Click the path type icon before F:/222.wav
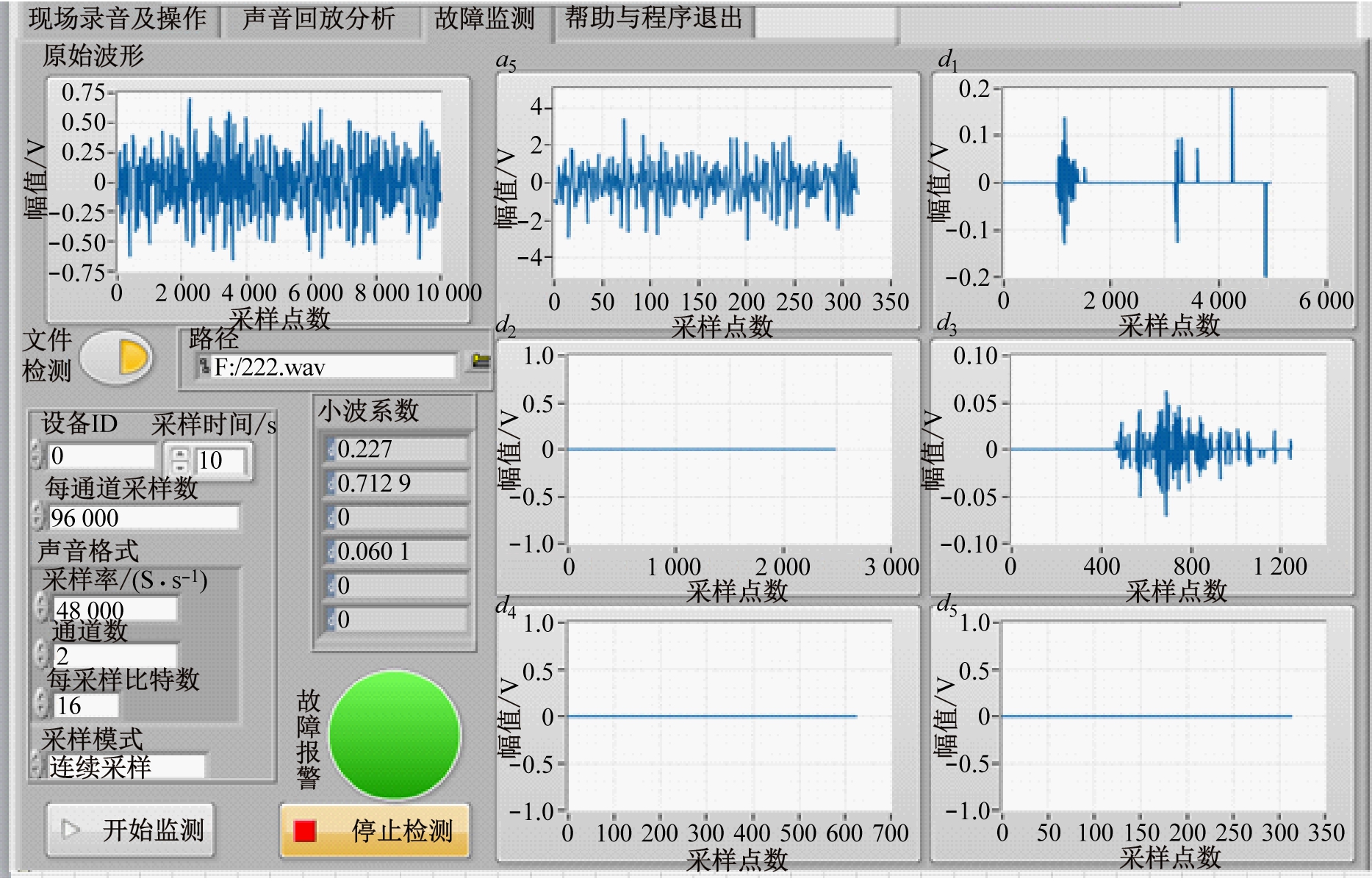The height and width of the screenshot is (881, 1372). (x=204, y=366)
